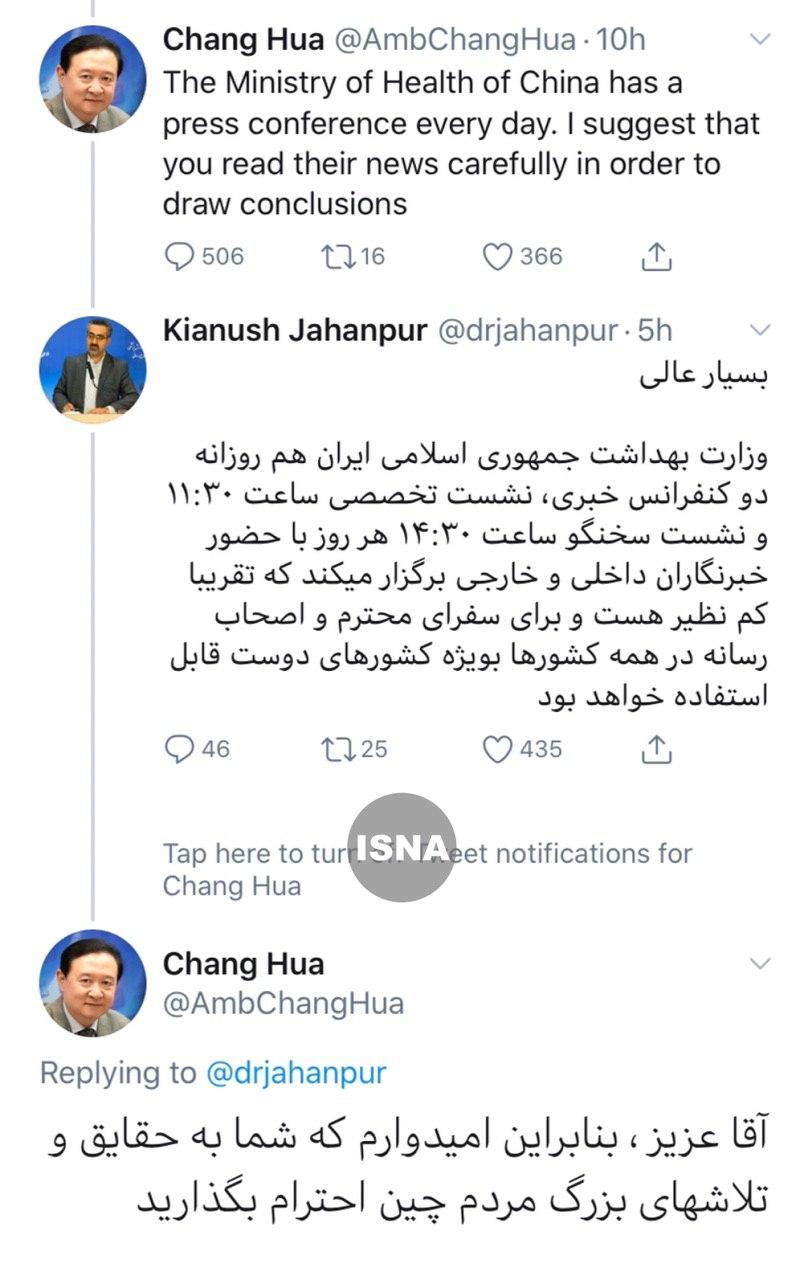This screenshot has width=808, height=1280.
Task: Reply to Kianush Jahanpur's tweet
Action: tap(179, 749)
